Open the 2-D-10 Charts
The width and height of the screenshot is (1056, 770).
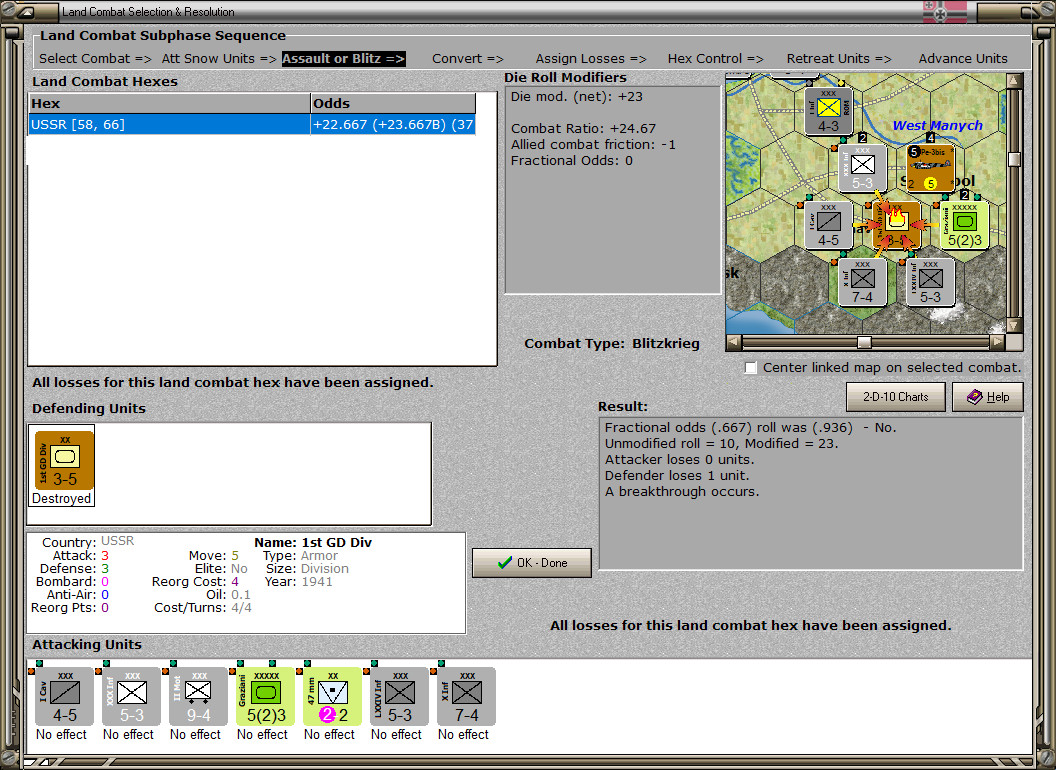(x=896, y=397)
